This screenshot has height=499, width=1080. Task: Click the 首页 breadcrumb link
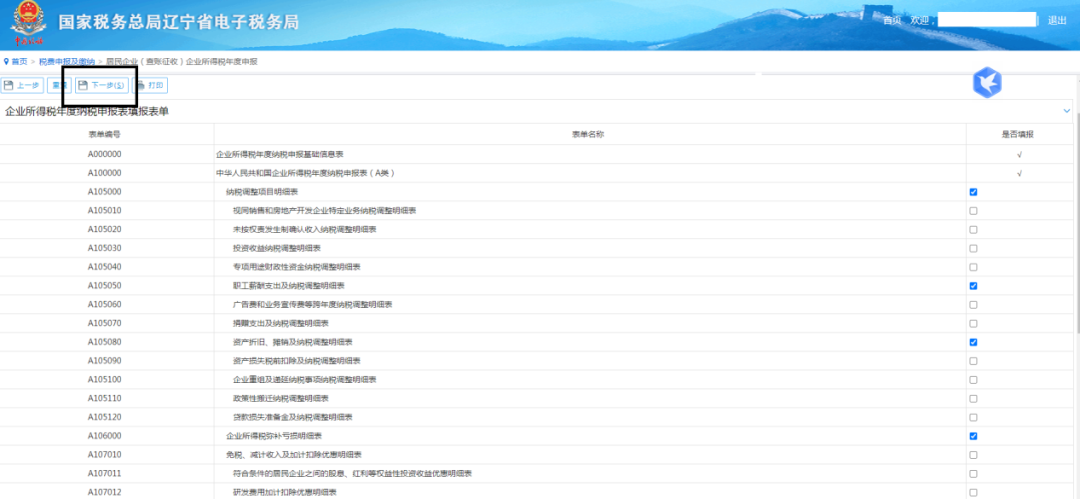(20, 62)
